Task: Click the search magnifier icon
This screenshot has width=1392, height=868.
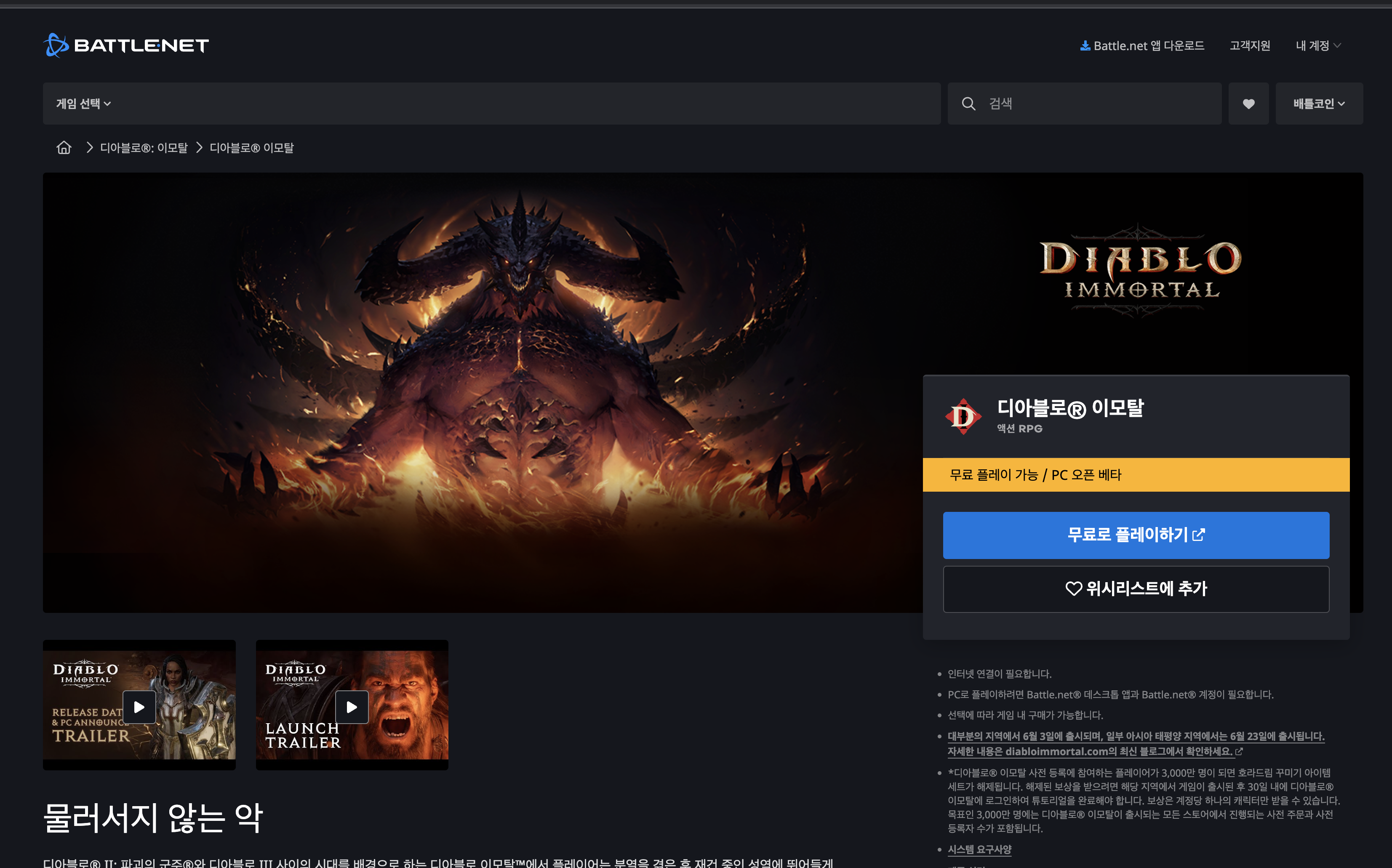Action: pos(968,104)
